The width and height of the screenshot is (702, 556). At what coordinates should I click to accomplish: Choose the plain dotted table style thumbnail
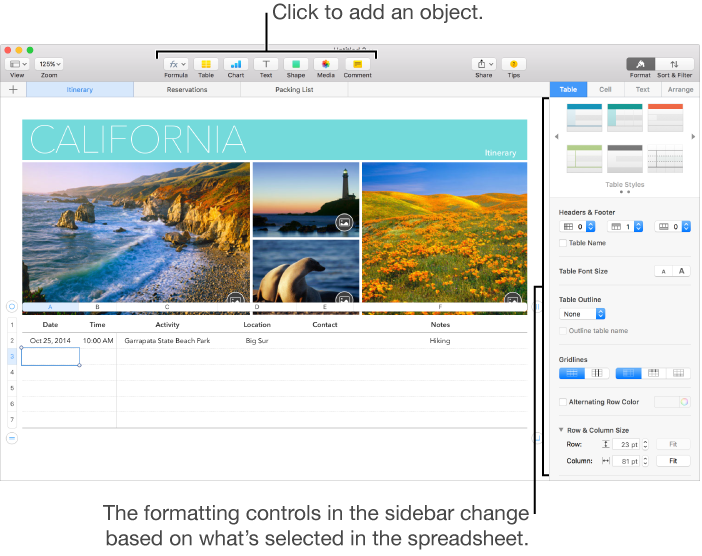click(665, 158)
